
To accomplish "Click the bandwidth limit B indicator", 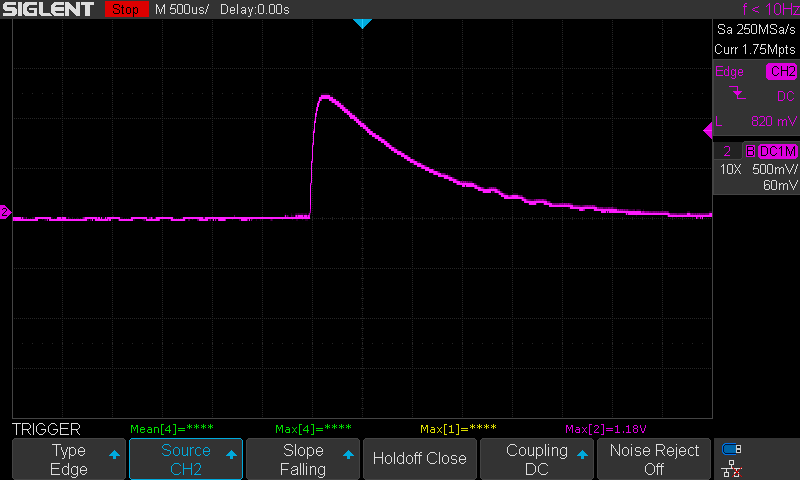I will coord(750,151).
